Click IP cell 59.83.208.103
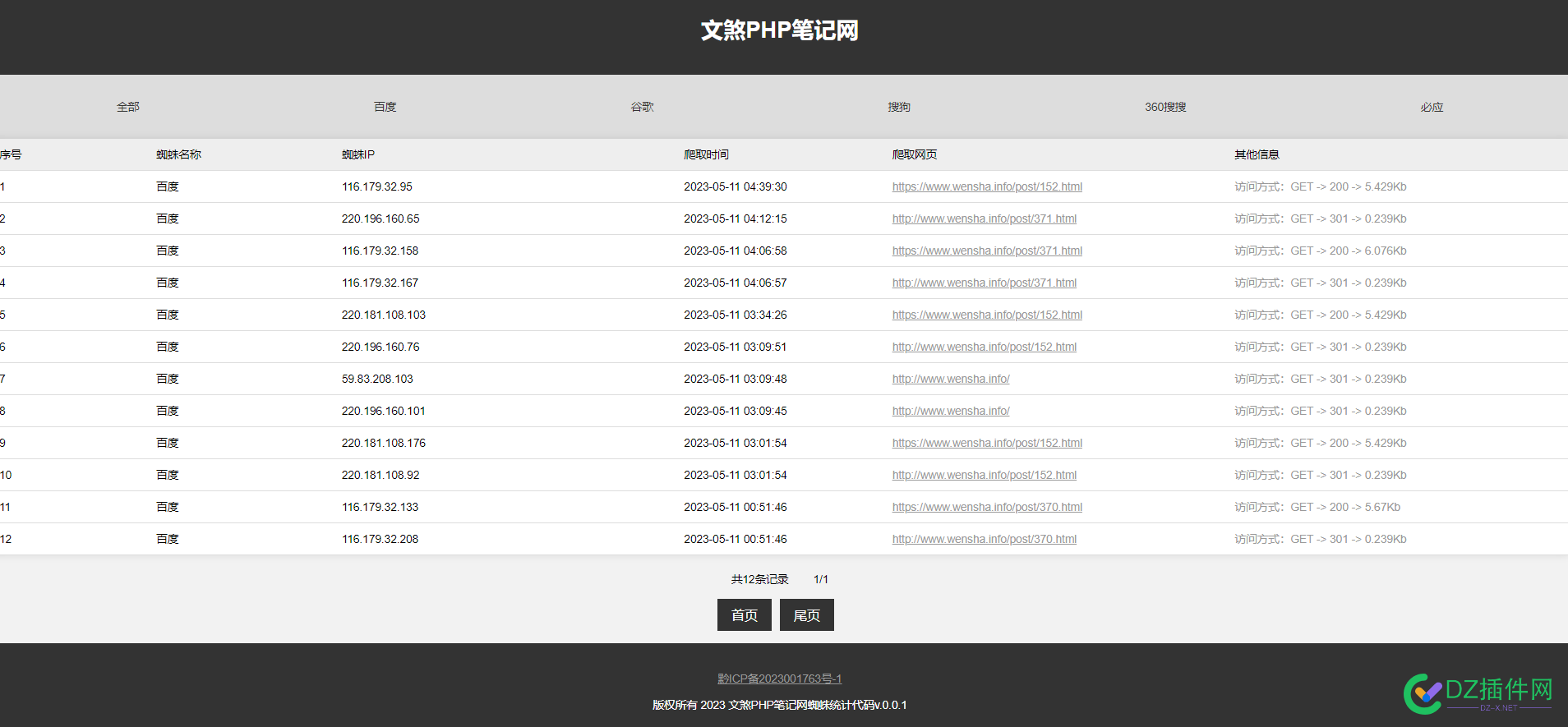The image size is (1568, 727). tap(377, 379)
